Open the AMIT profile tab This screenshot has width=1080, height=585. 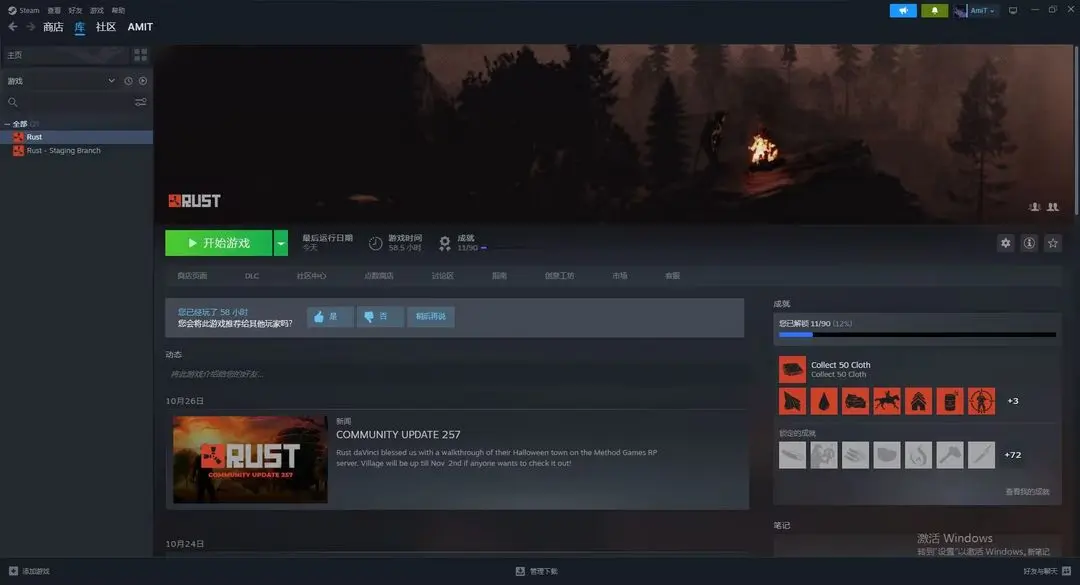(140, 27)
